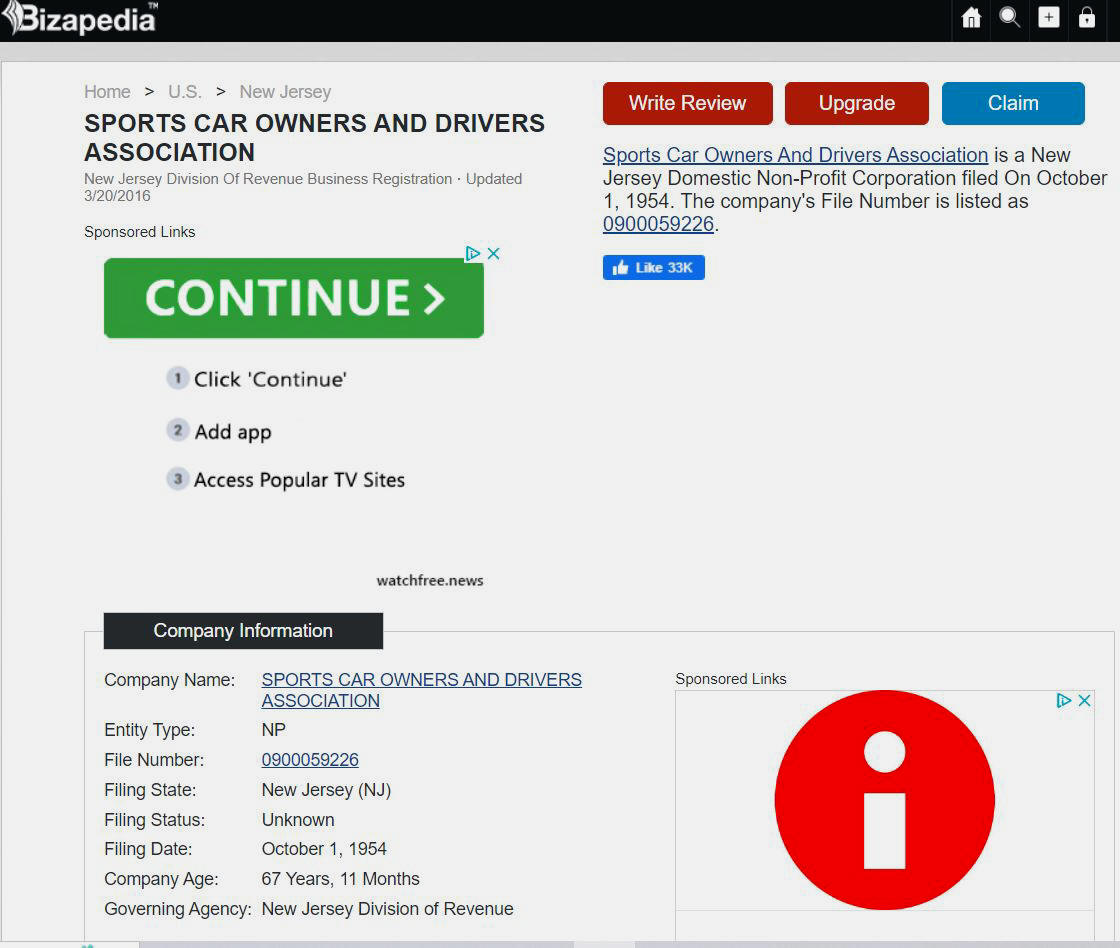
Task: Close the Continue ad with X
Action: [x=493, y=254]
